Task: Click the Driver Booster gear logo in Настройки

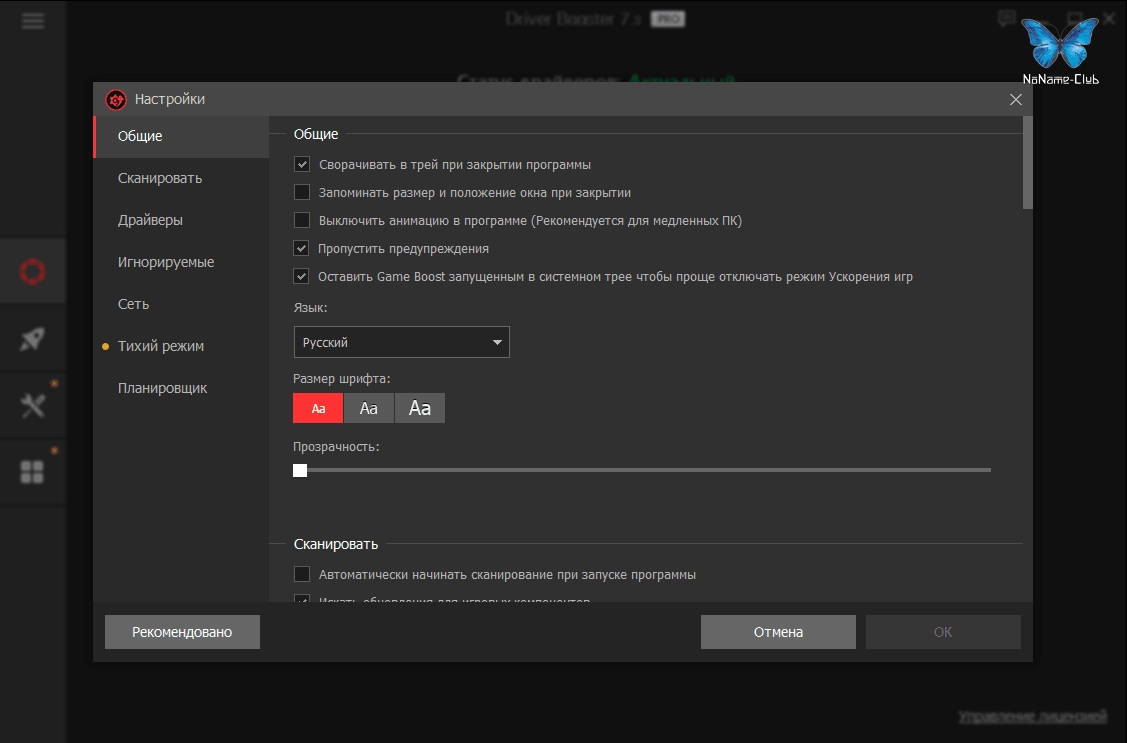Action: click(x=116, y=99)
